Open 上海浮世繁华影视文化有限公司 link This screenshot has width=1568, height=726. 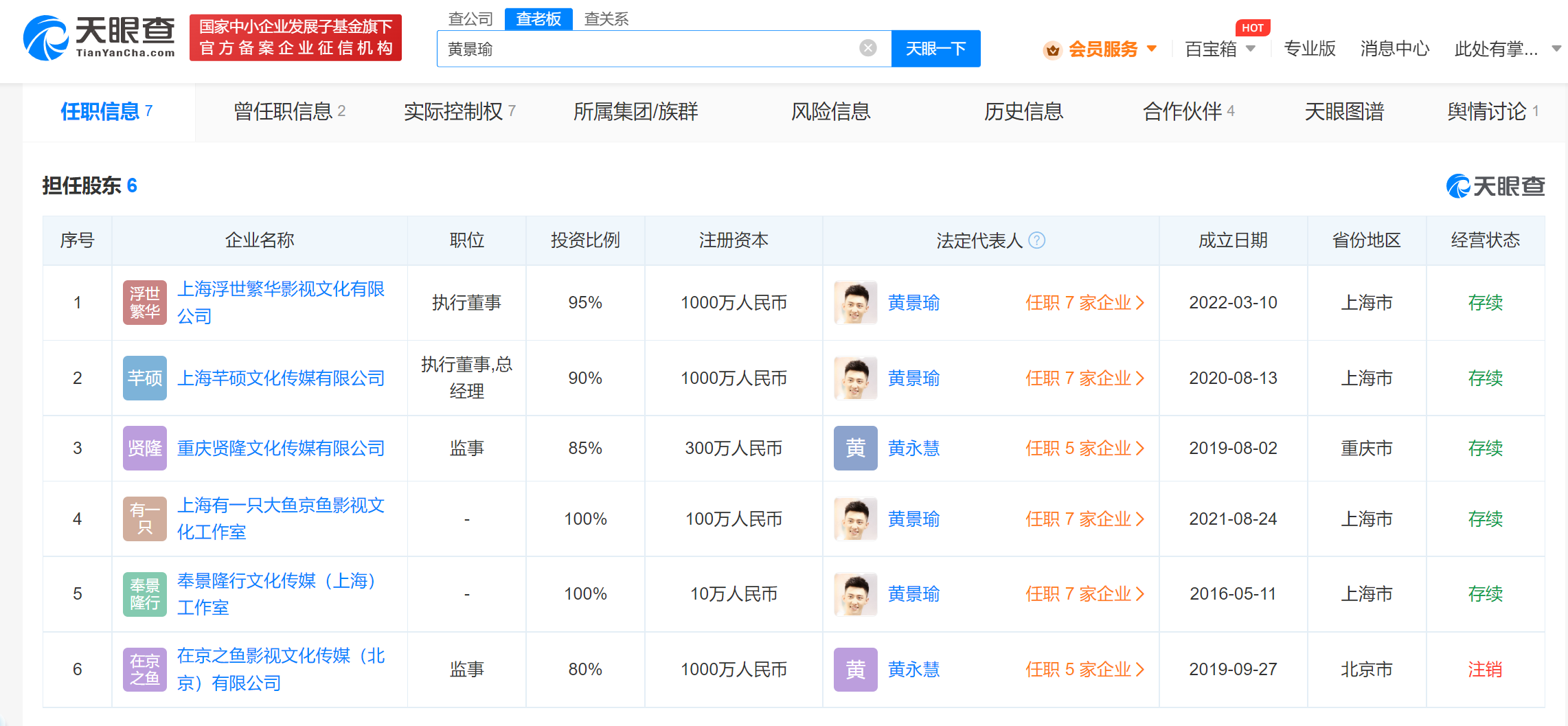click(281, 302)
